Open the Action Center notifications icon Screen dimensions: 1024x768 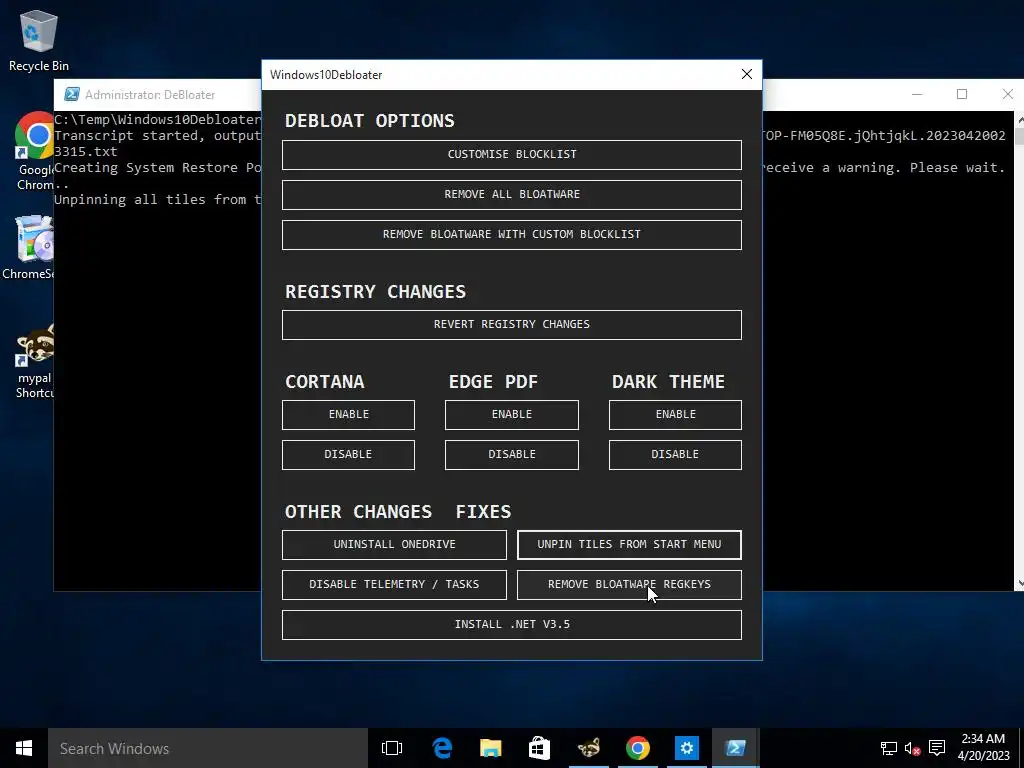(936, 748)
